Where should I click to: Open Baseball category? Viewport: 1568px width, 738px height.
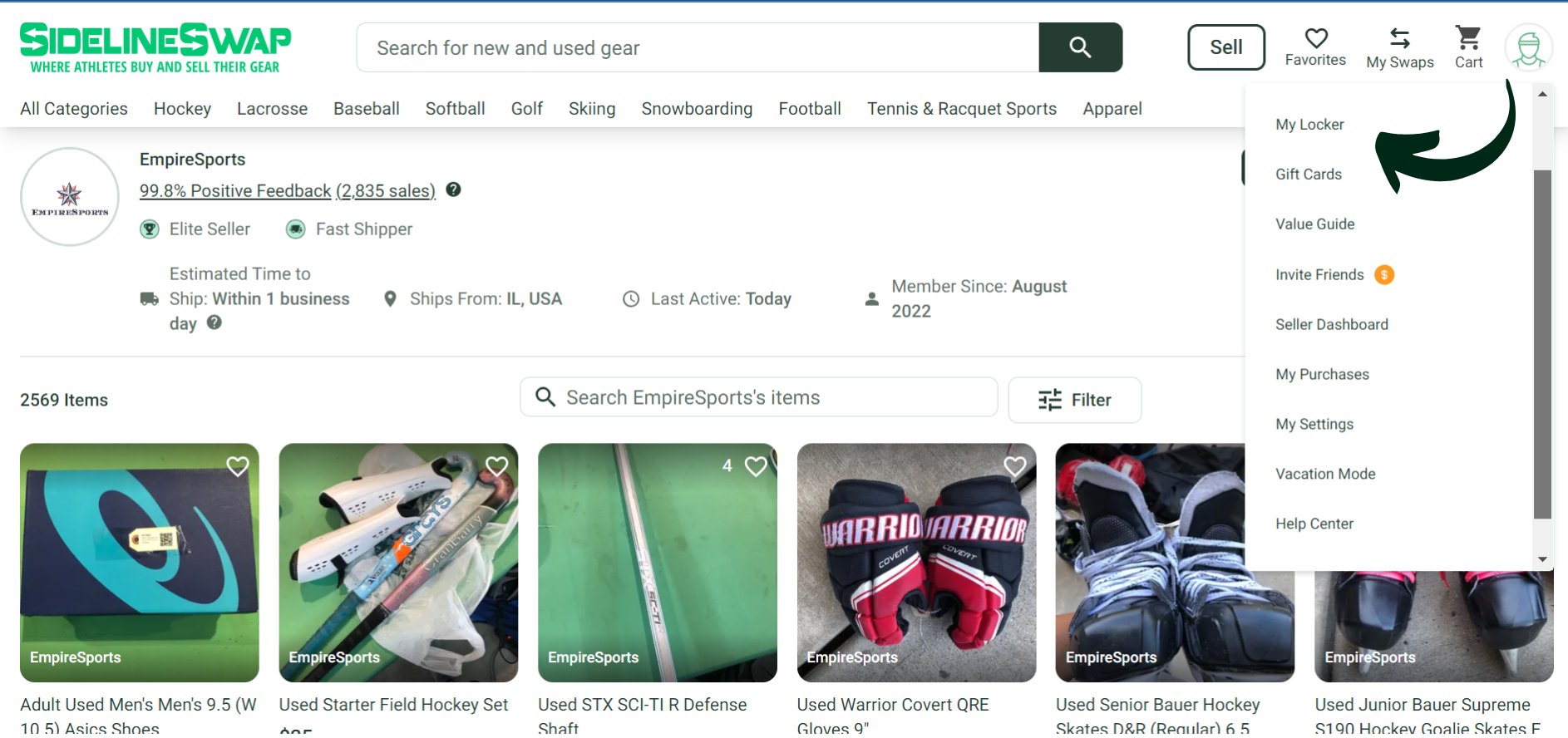click(x=367, y=109)
